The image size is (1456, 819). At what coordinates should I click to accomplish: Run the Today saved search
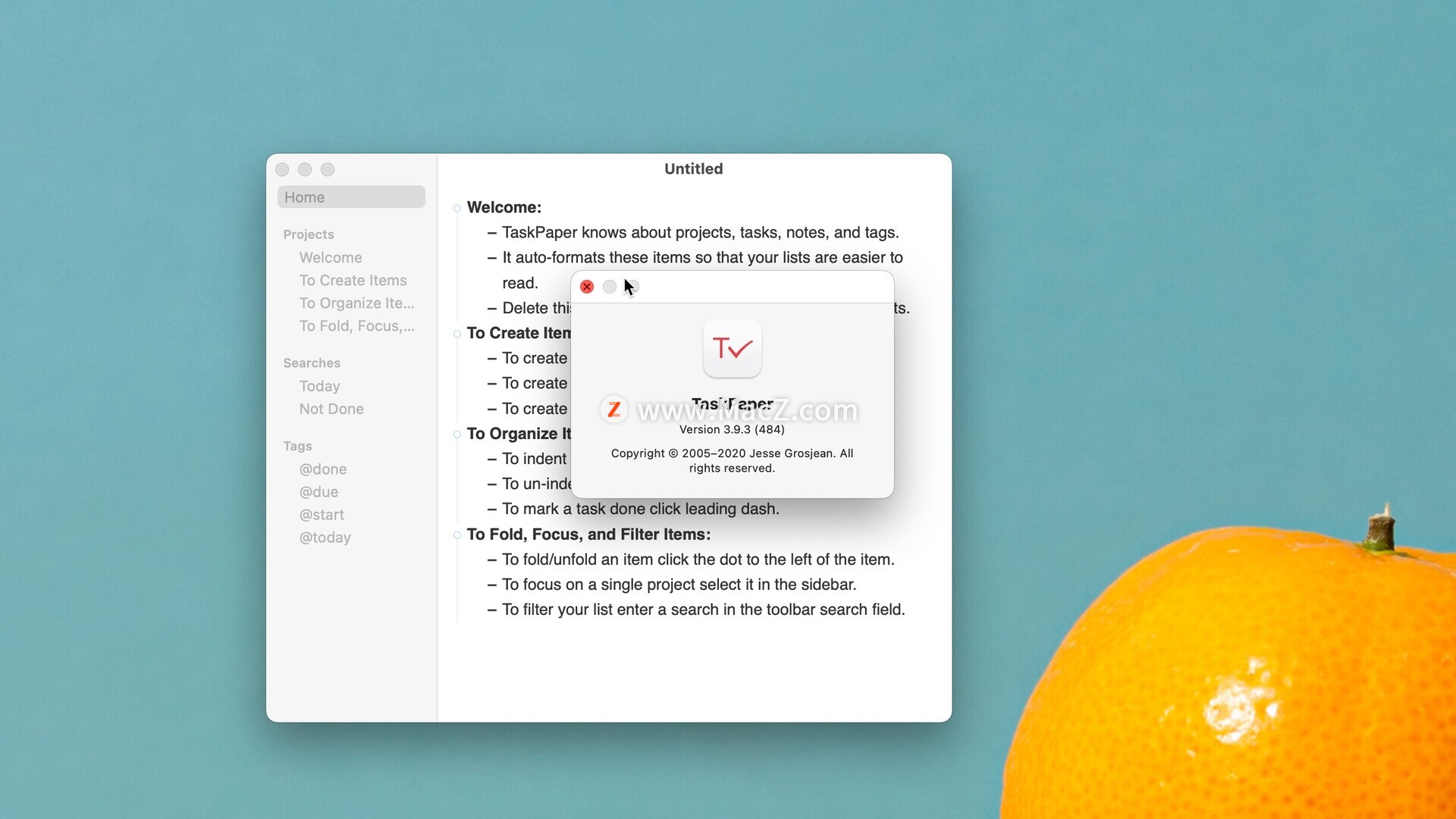pyautogui.click(x=319, y=386)
